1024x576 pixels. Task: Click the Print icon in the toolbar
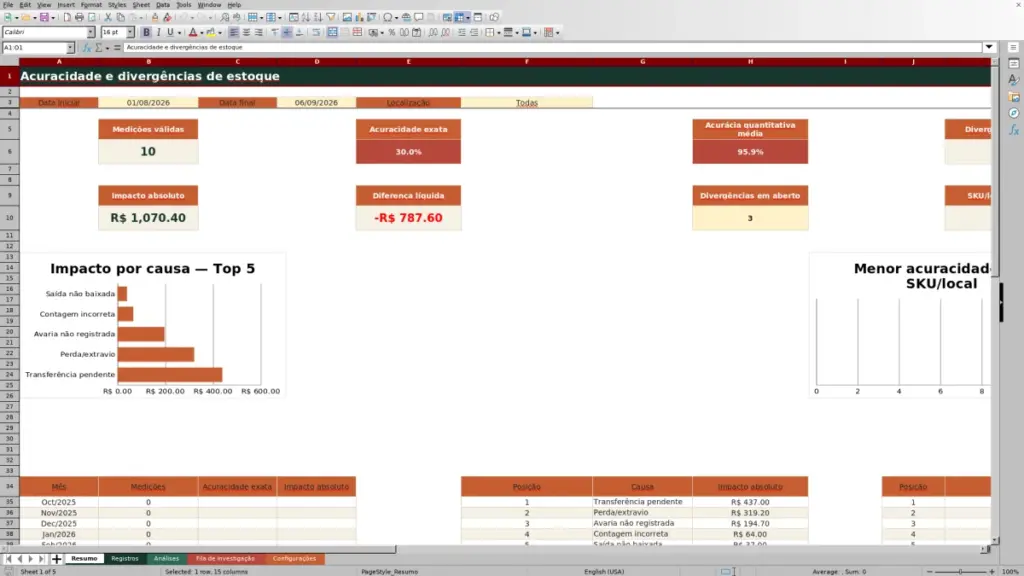click(79, 18)
